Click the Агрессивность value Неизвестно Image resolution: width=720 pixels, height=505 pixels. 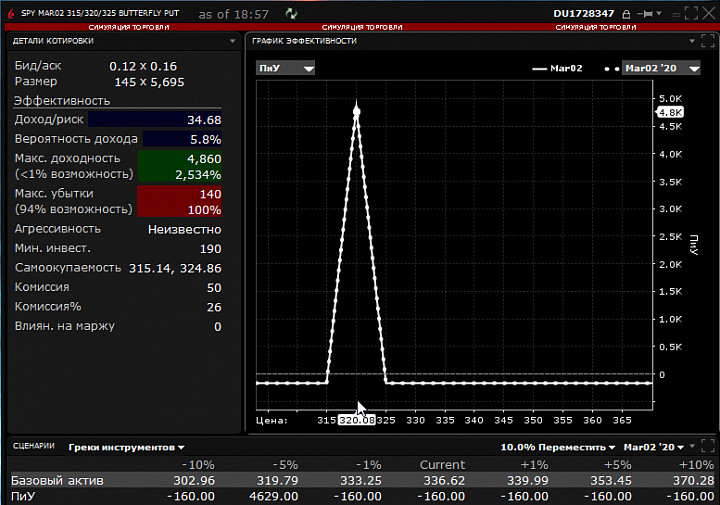tap(185, 230)
